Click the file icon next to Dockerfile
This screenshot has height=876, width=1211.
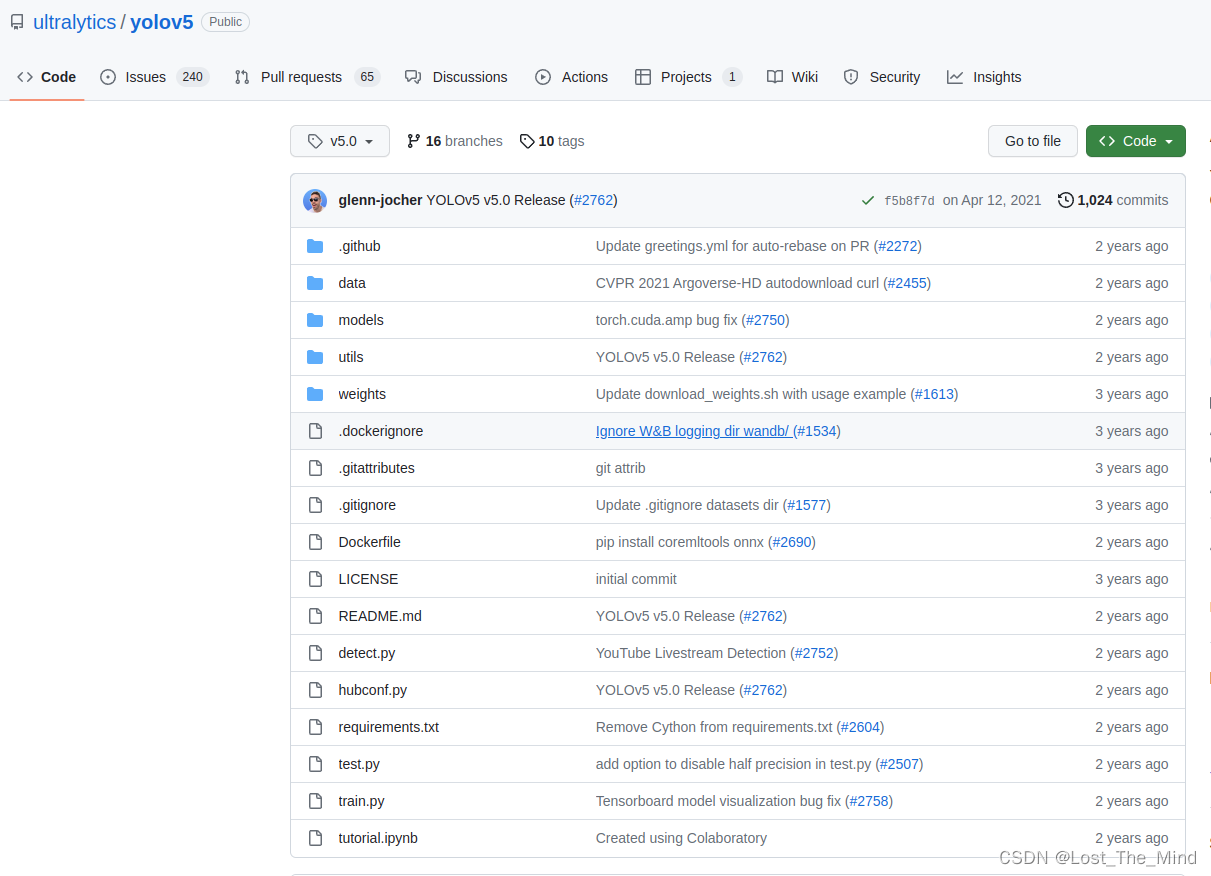point(315,542)
